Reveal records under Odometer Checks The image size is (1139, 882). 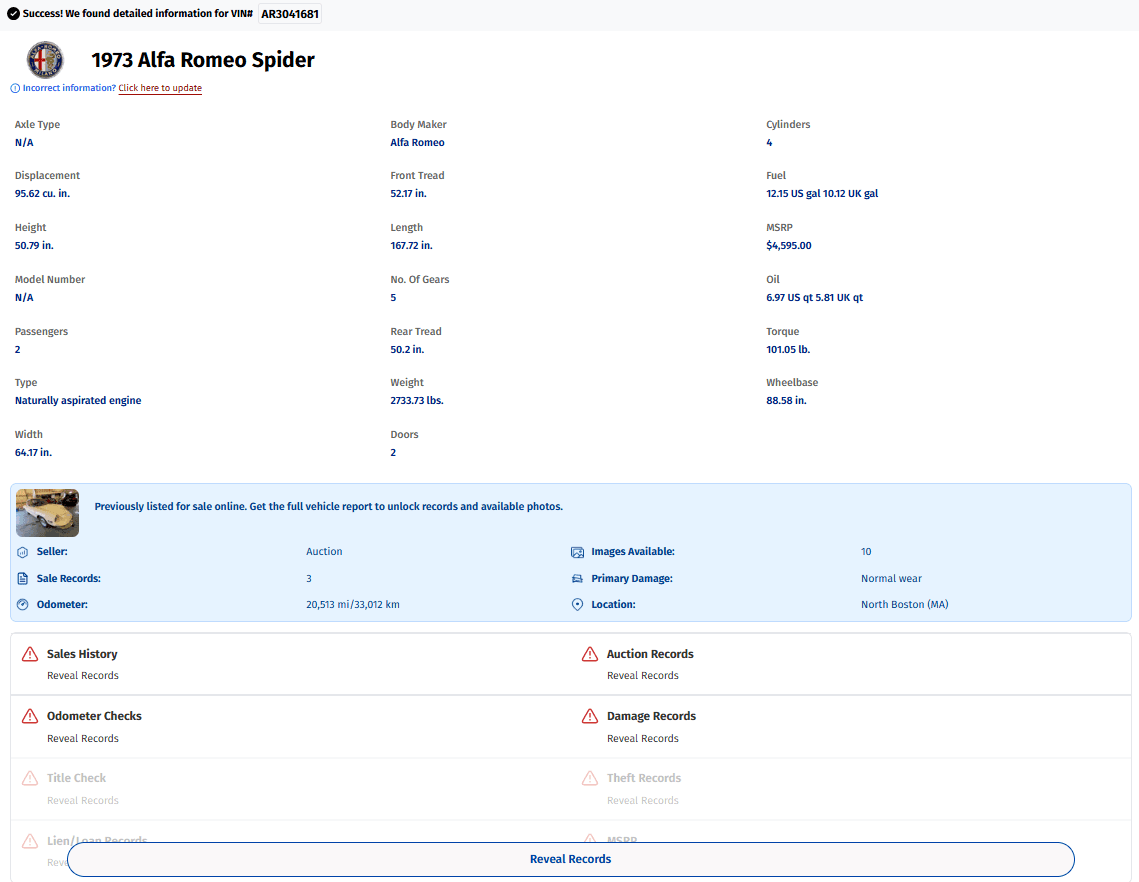[x=83, y=739]
